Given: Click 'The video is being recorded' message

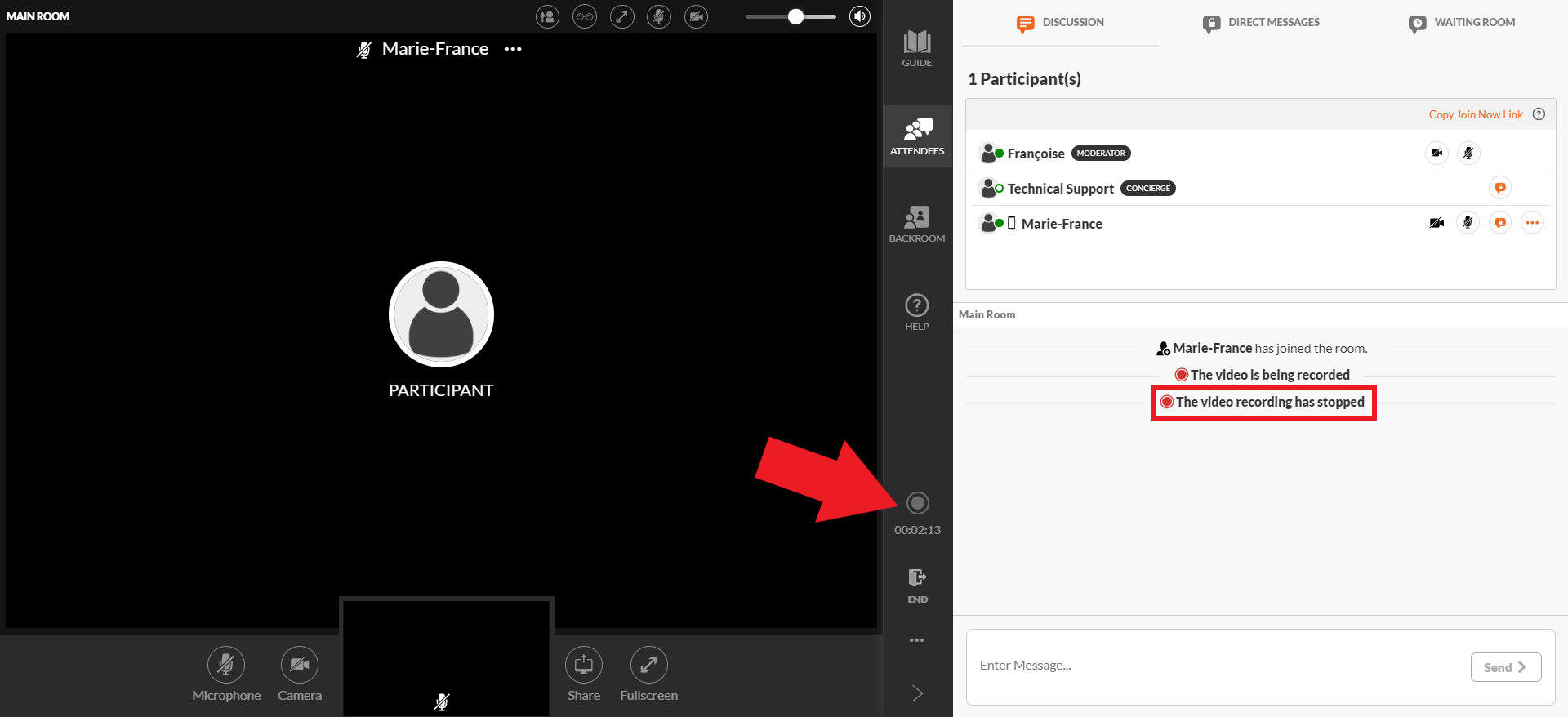Looking at the screenshot, I should [1263, 375].
